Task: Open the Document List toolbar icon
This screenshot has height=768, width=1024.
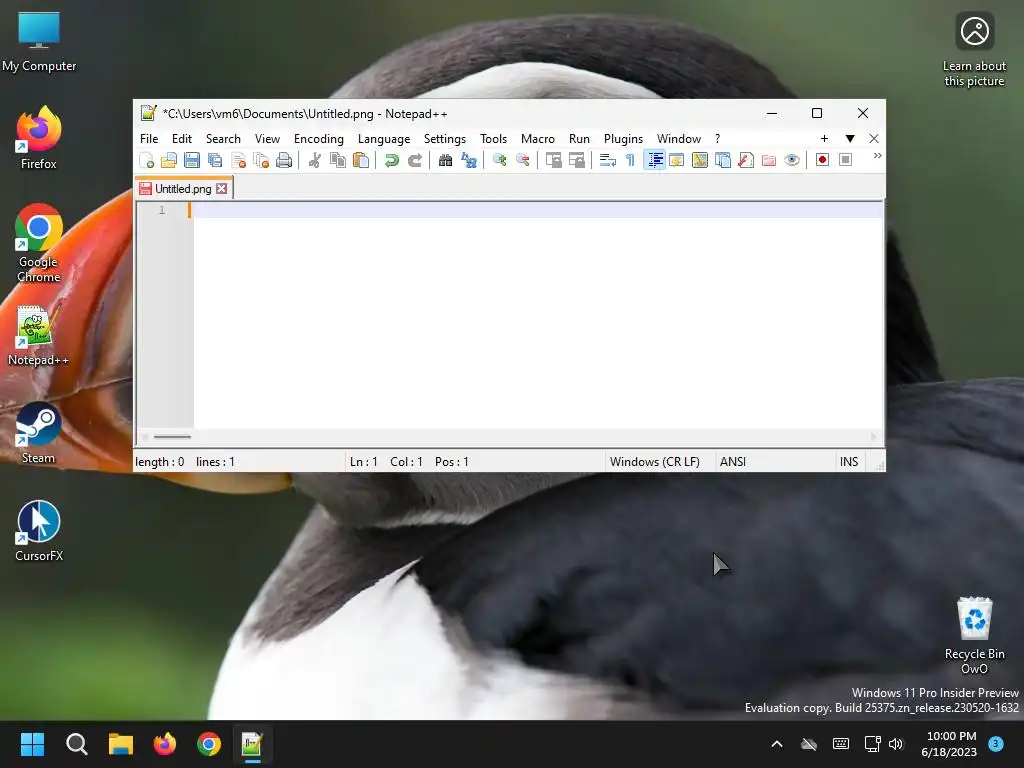Action: [723, 160]
